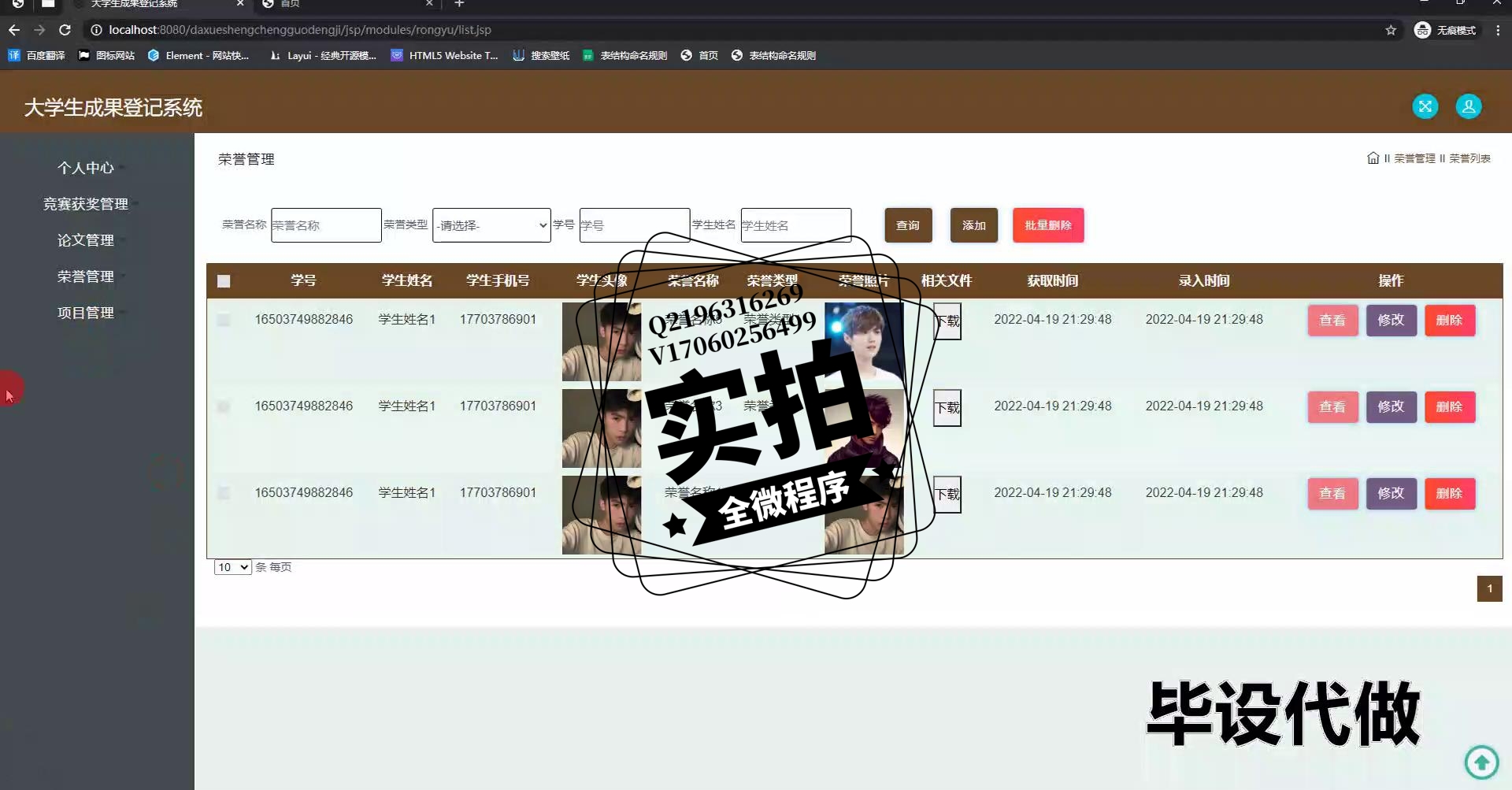Open 项目管理 in the sidebar
1512x790 pixels.
pyautogui.click(x=86, y=313)
